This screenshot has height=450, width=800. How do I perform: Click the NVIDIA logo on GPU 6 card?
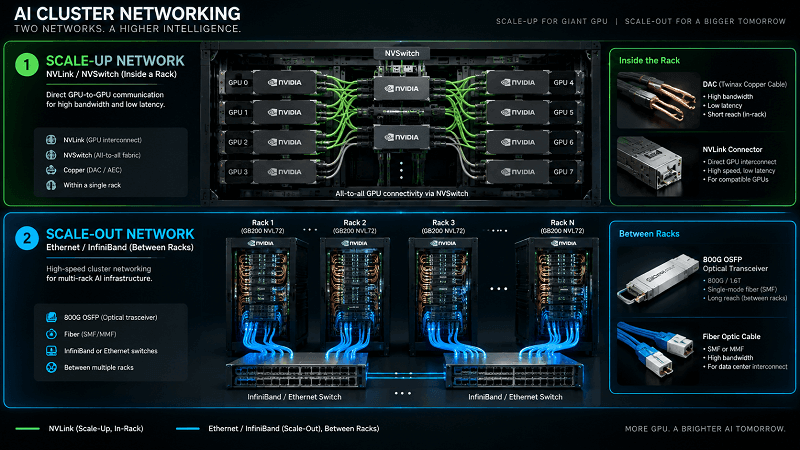(518, 142)
